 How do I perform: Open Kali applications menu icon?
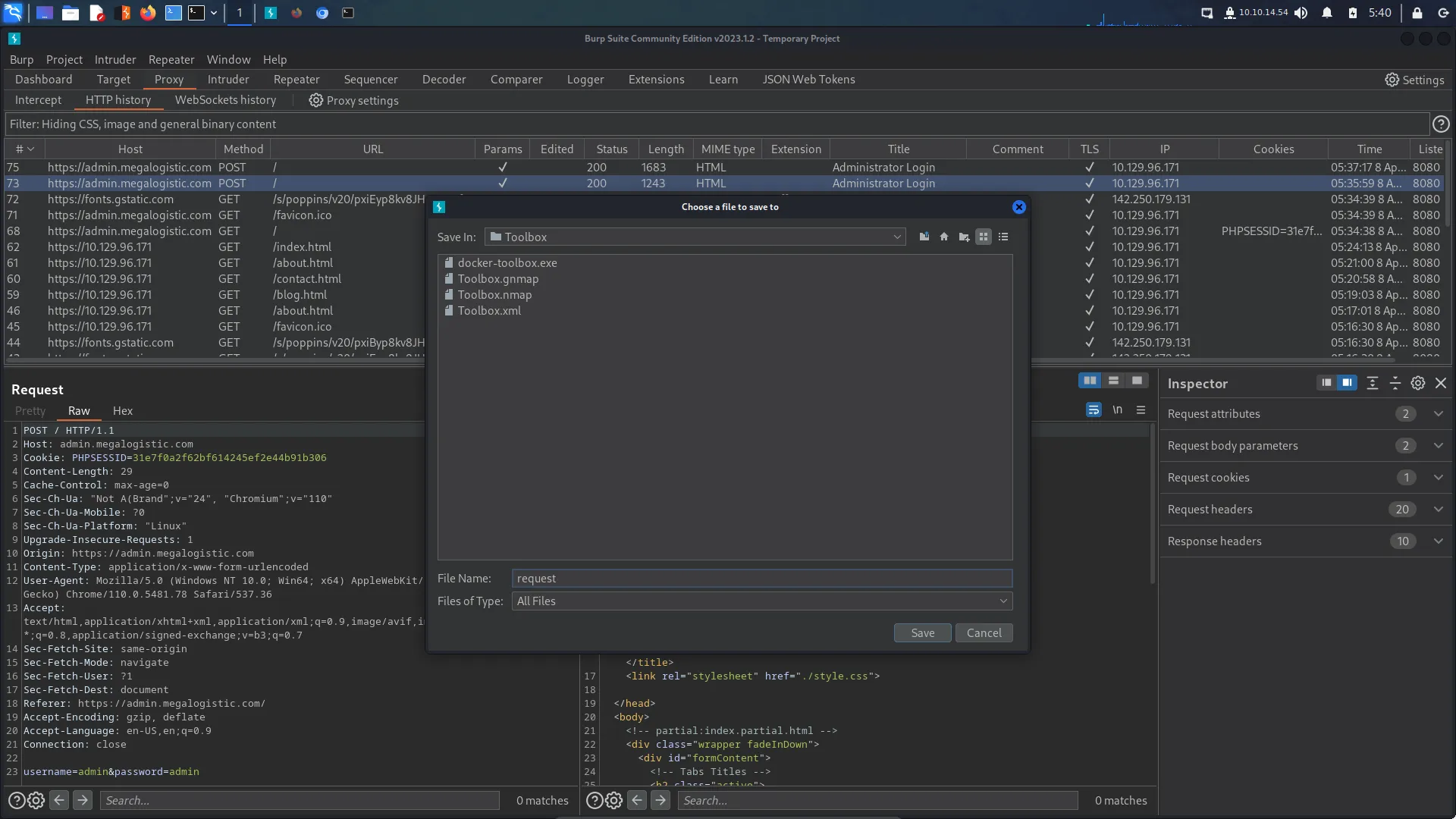tap(13, 12)
